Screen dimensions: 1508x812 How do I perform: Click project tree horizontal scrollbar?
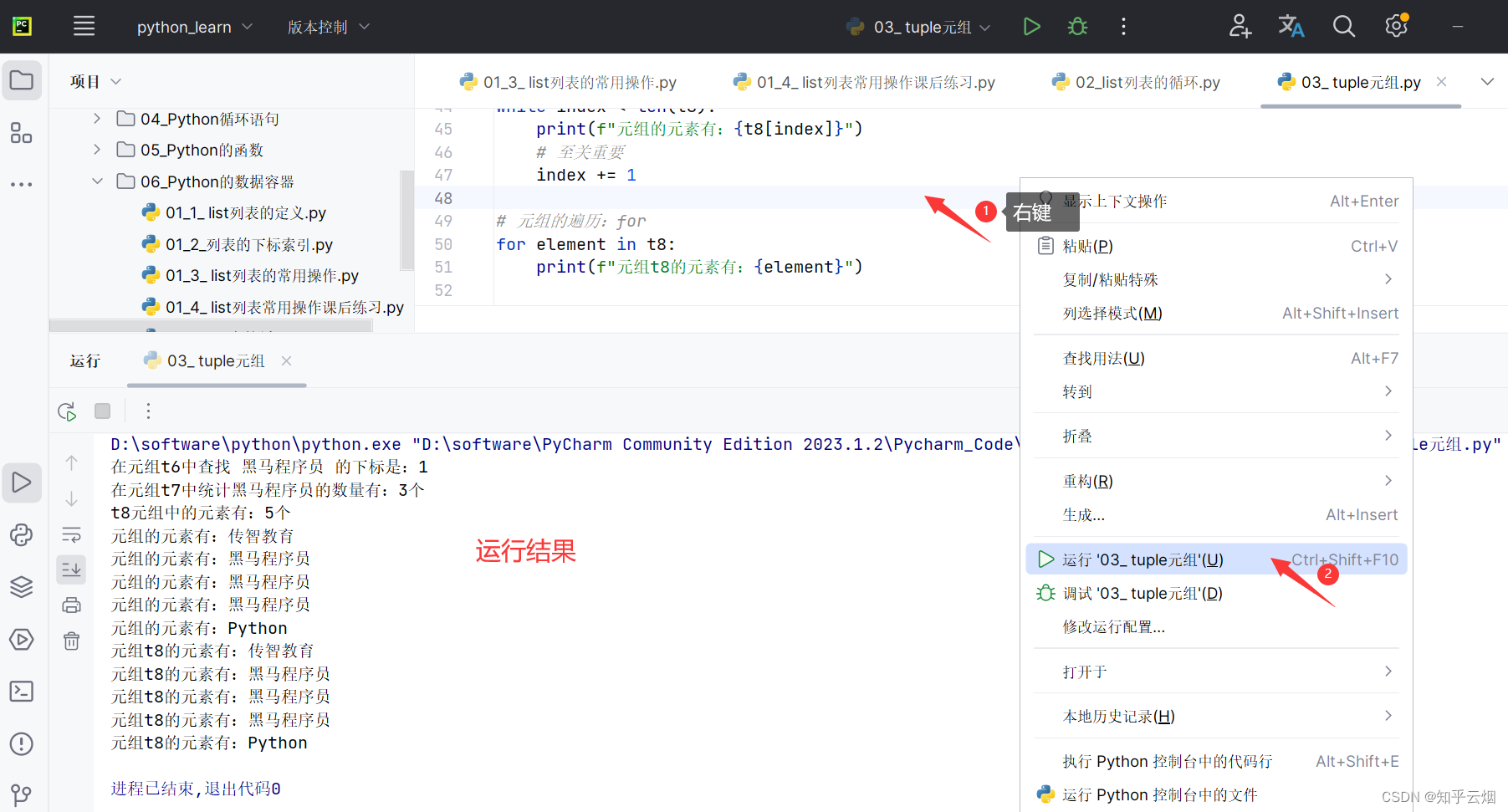[211, 326]
